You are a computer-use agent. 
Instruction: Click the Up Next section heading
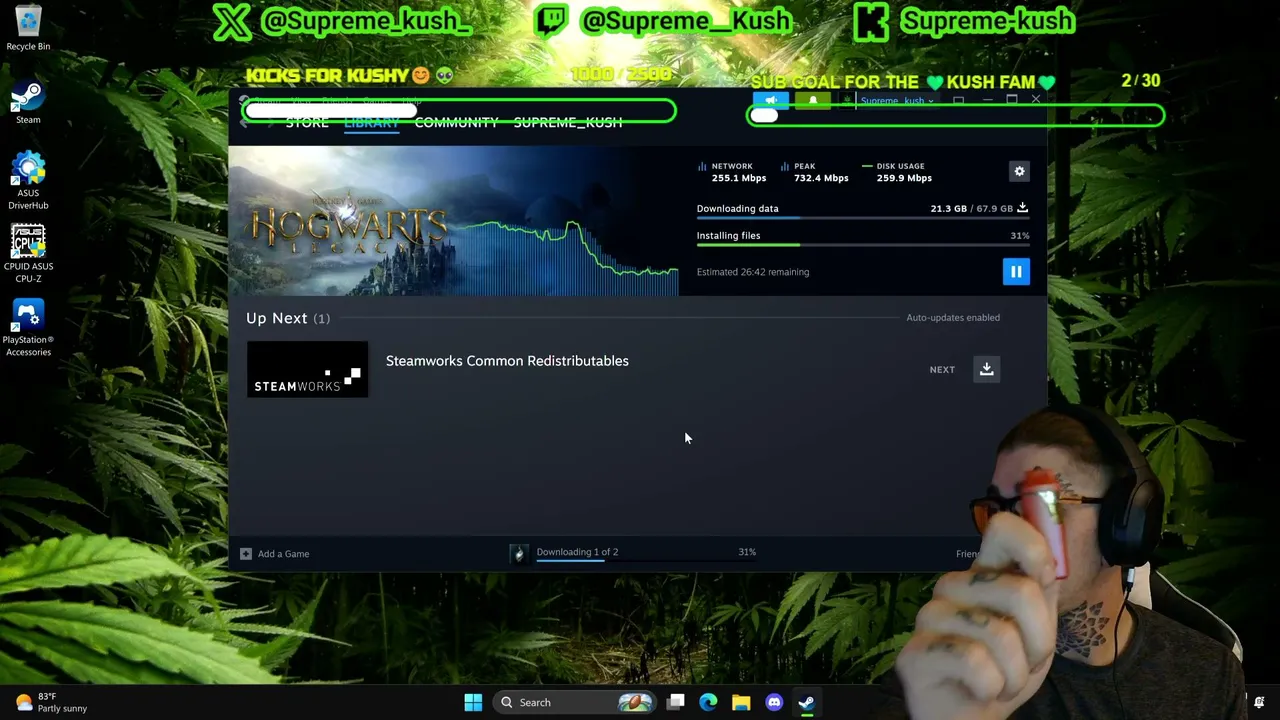click(x=288, y=318)
